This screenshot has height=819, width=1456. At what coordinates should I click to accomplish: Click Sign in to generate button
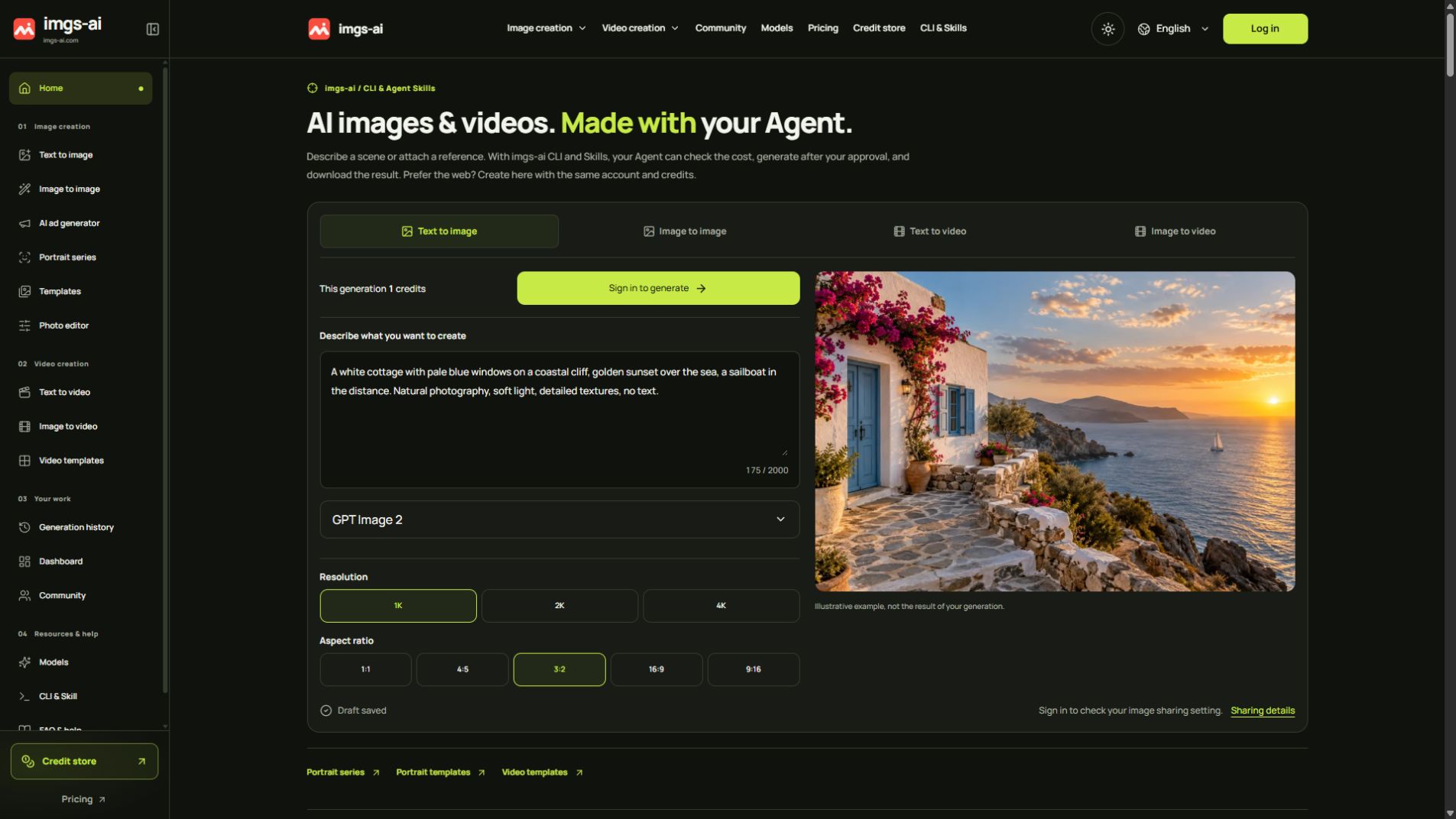(658, 288)
